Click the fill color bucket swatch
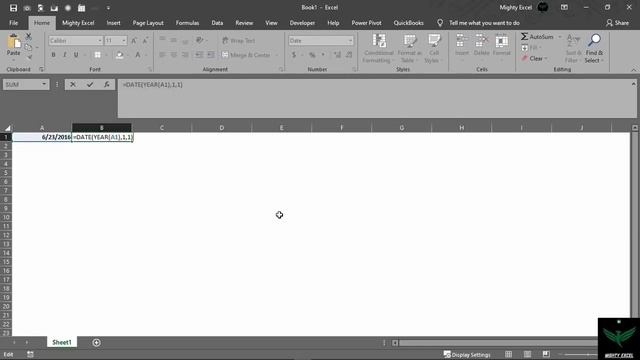The width and height of the screenshot is (640, 360). pyautogui.click(x=119, y=55)
